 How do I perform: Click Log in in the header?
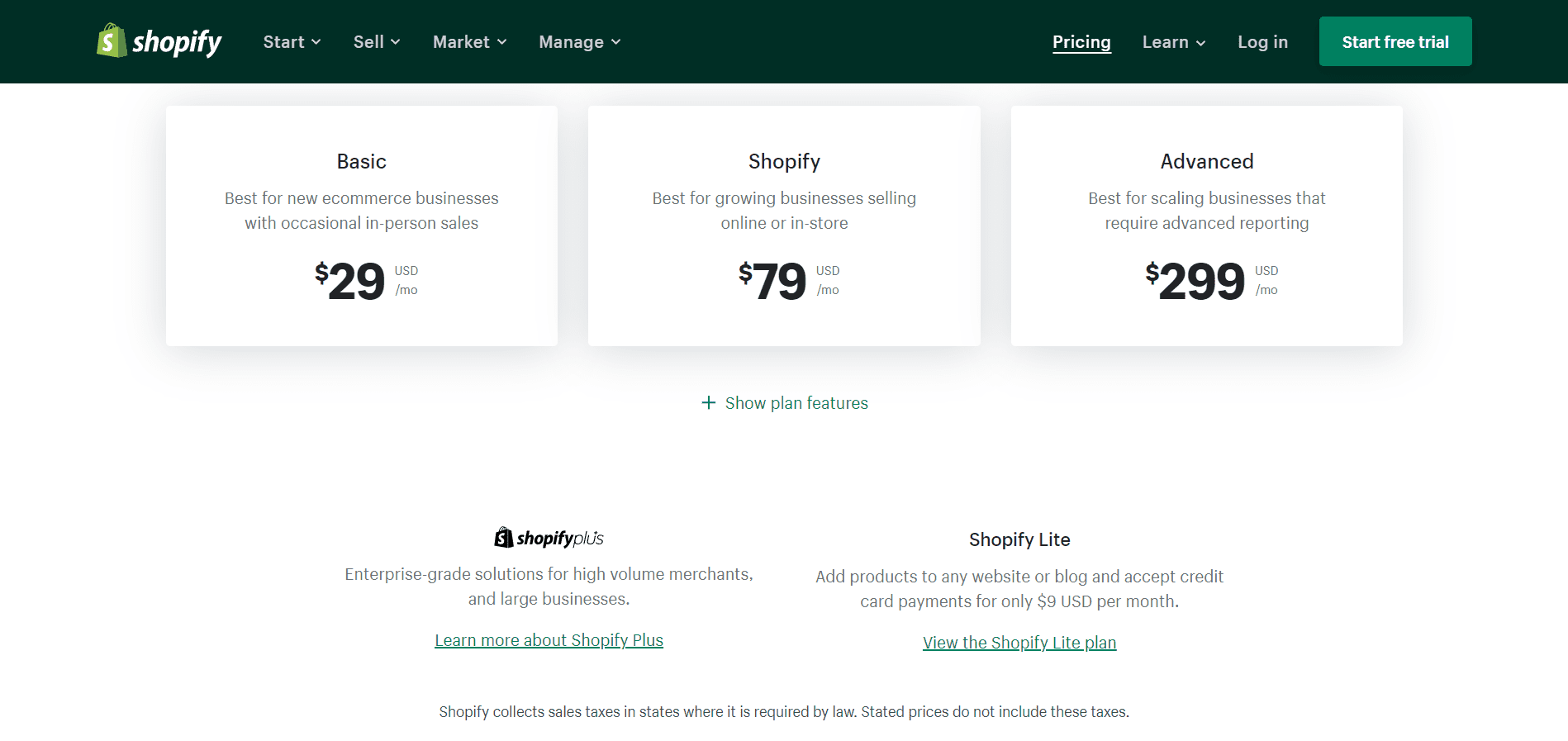click(x=1262, y=42)
